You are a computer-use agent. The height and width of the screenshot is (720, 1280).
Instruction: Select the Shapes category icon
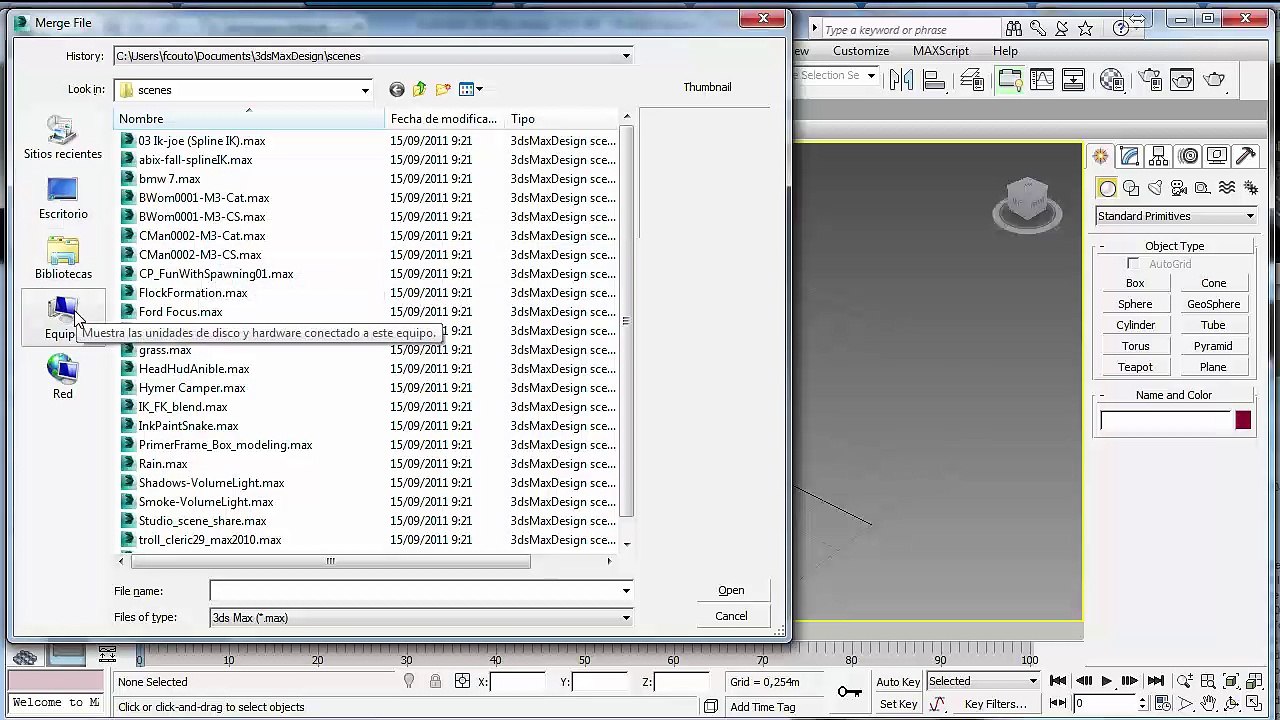[x=1131, y=188]
